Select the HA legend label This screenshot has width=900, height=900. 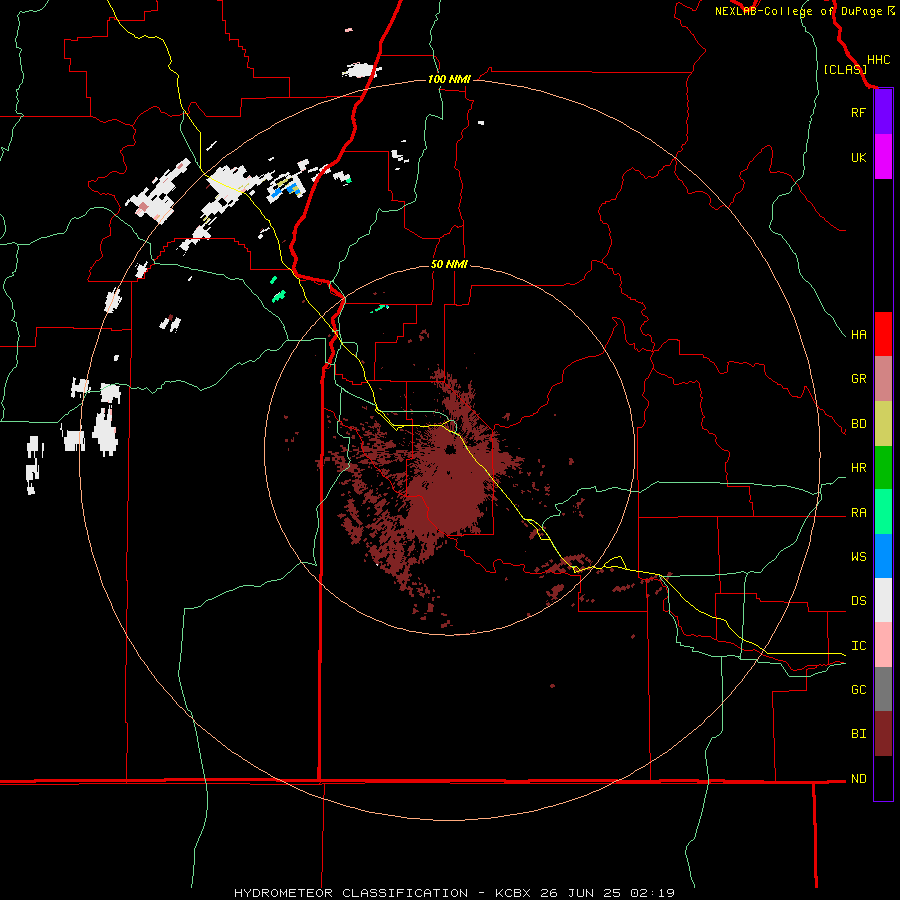858,335
